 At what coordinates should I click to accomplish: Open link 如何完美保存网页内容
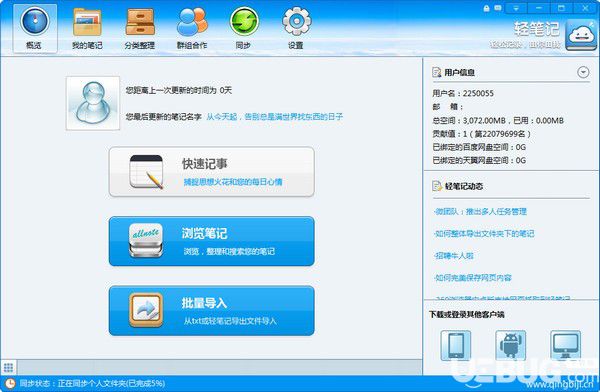click(x=473, y=278)
